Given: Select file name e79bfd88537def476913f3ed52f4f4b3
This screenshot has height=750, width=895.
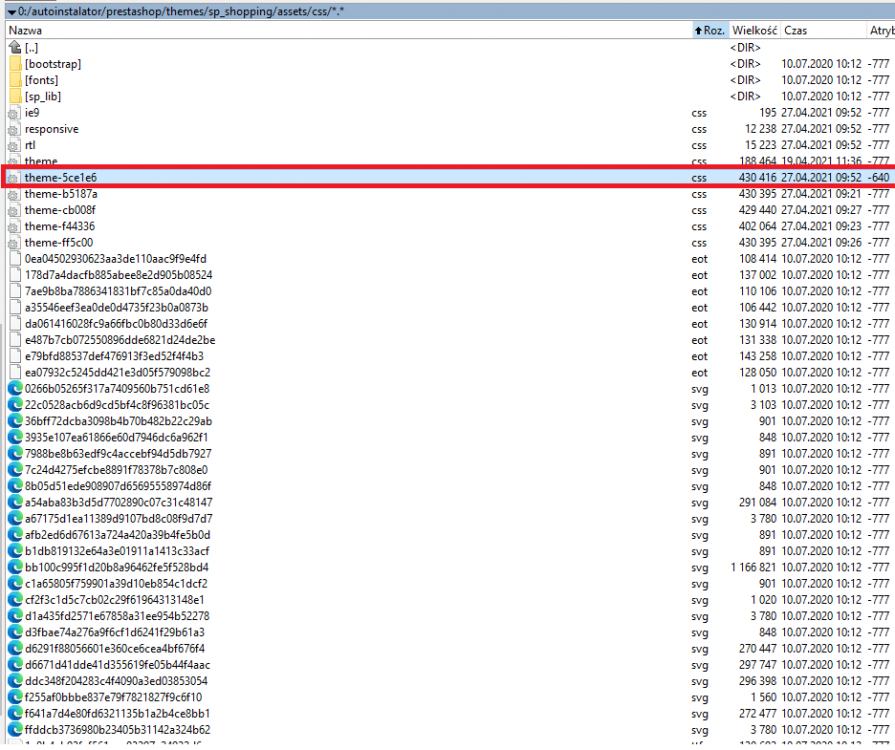Looking at the screenshot, I should pyautogui.click(x=114, y=356).
